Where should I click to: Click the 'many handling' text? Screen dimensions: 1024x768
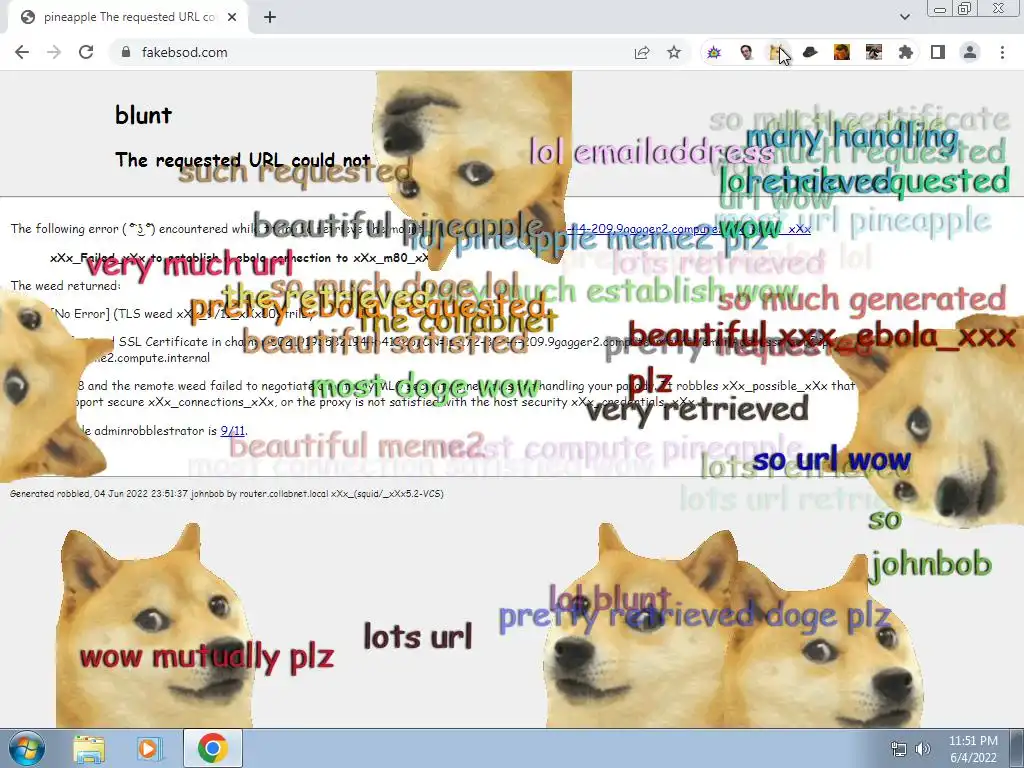pos(852,137)
